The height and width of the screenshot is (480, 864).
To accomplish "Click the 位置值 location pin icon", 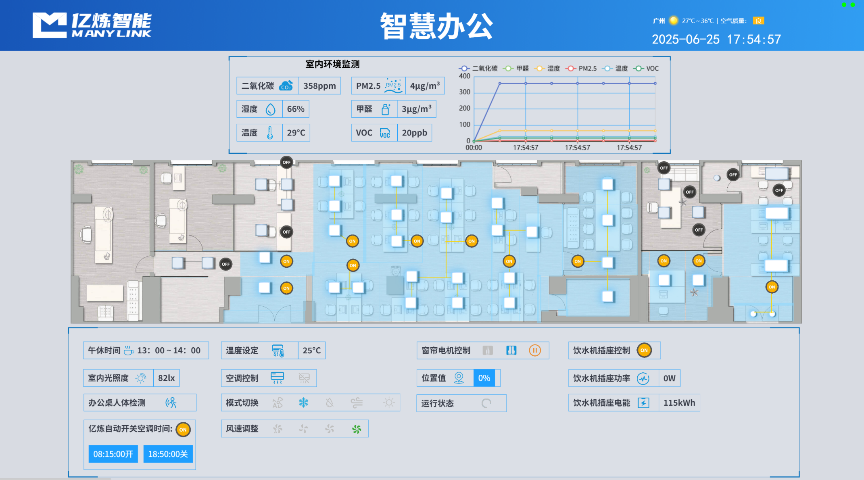I will pyautogui.click(x=458, y=377).
